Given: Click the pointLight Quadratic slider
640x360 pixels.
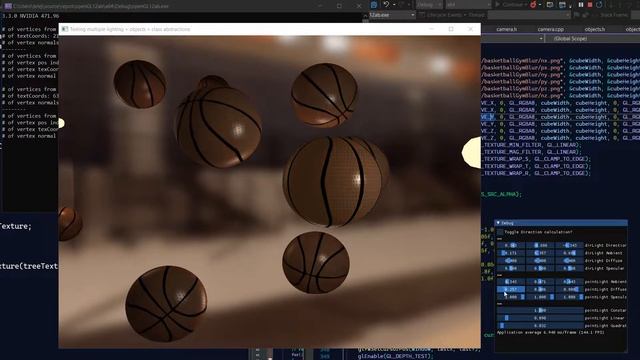Looking at the screenshot, I should coord(540,325).
